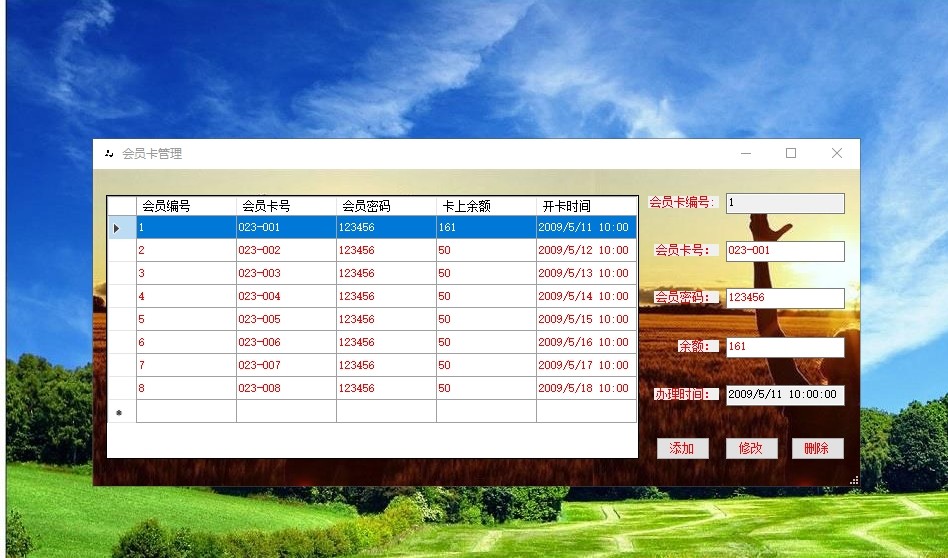Focus the 会员卡编号 input field
Screen dimensions: 948x558
click(785, 203)
